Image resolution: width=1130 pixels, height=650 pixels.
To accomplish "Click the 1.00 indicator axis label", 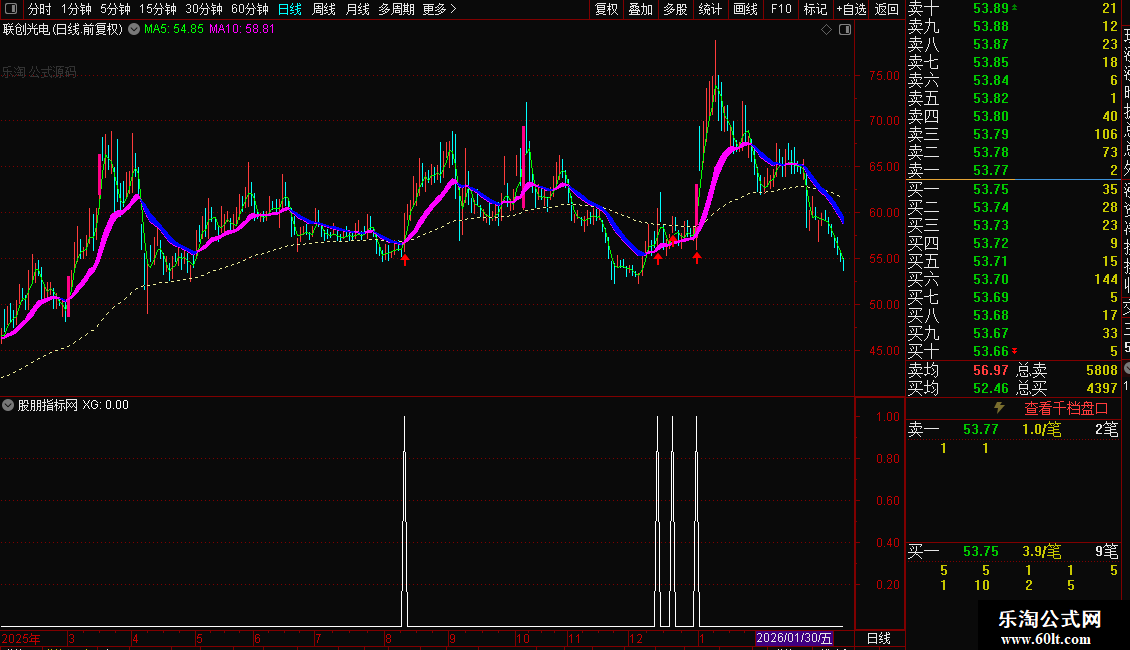I will (x=888, y=417).
